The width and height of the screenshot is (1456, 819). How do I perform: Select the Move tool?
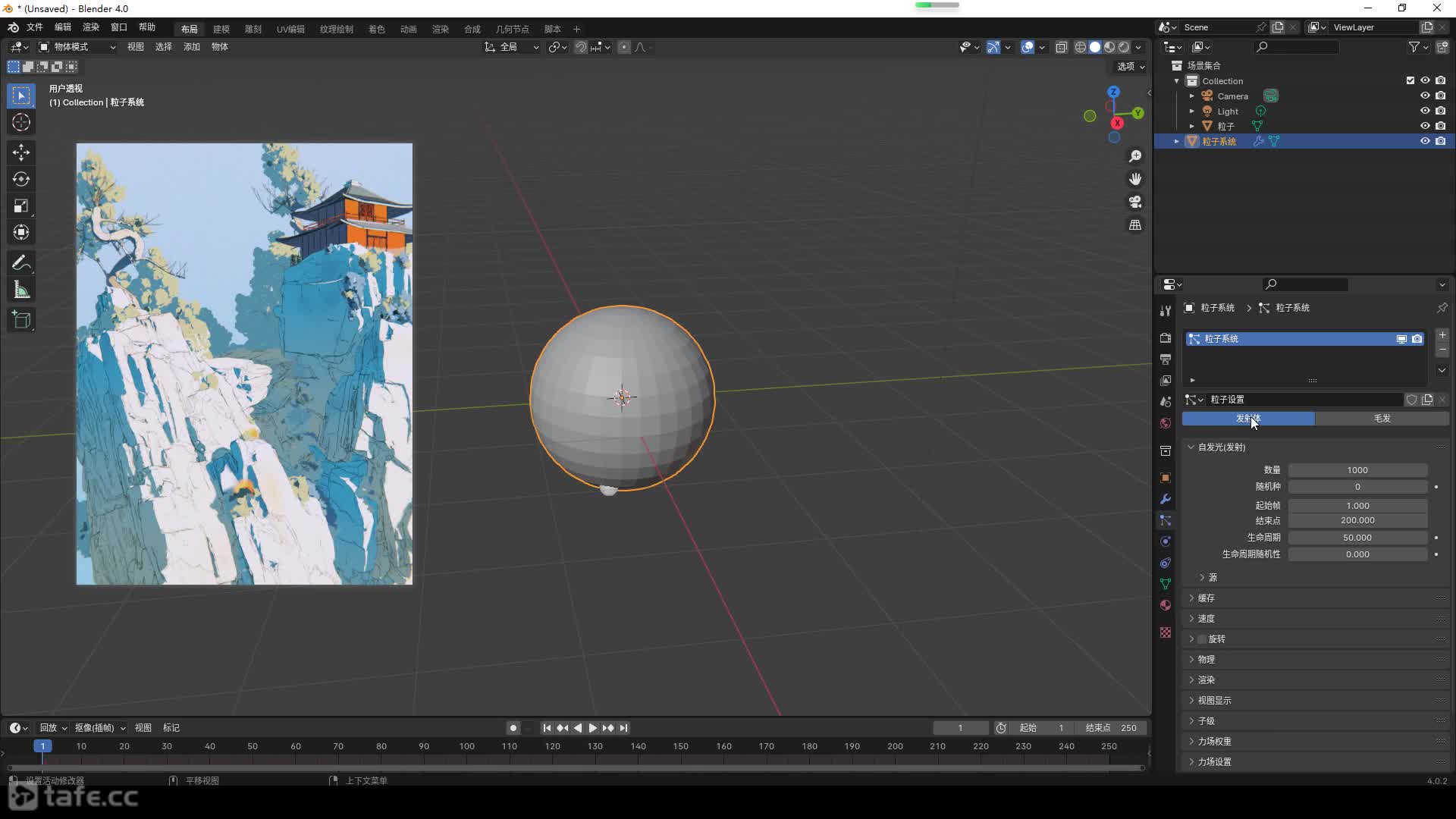coord(21,152)
